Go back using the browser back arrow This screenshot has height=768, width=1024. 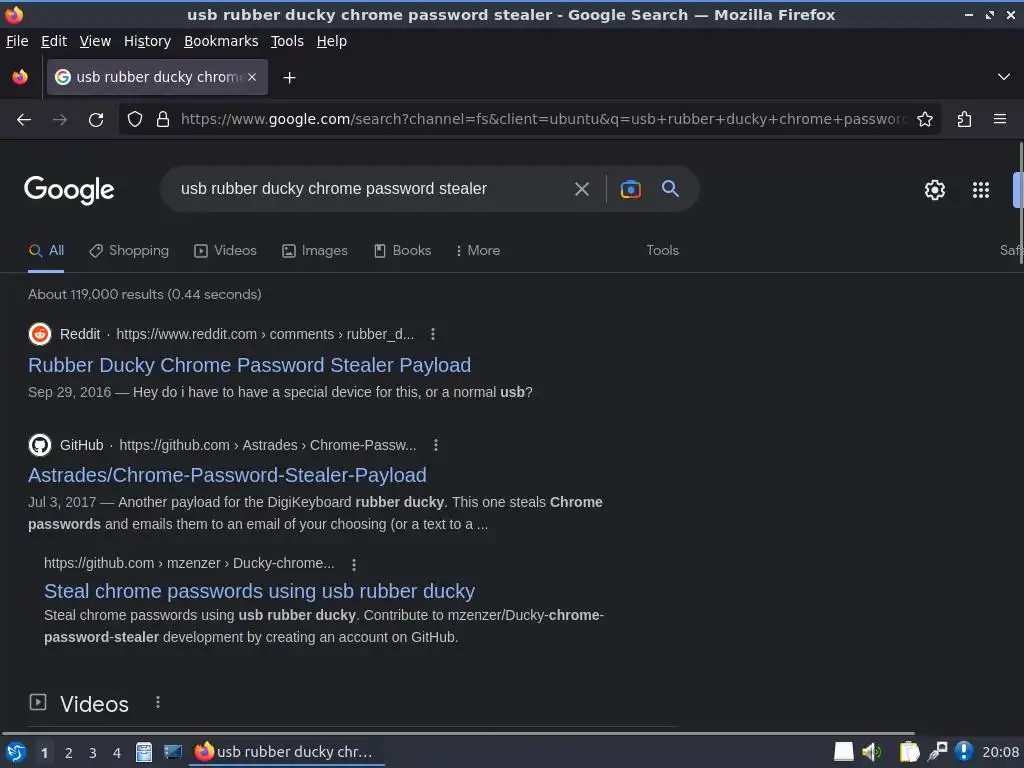coord(24,120)
